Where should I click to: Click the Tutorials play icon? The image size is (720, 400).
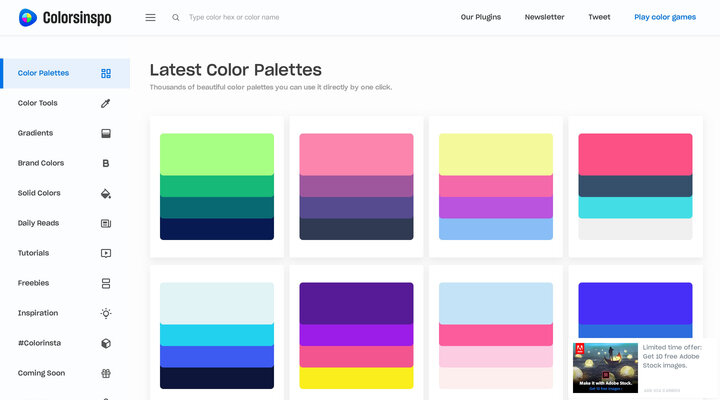tap(106, 253)
